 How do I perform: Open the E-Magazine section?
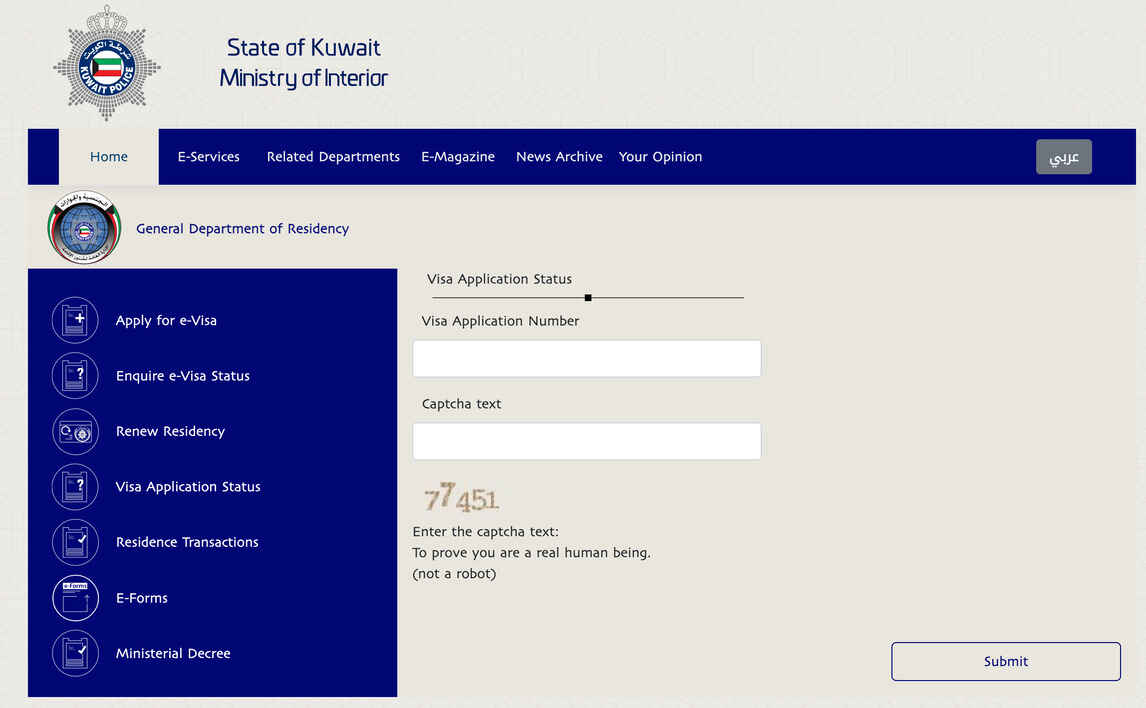point(457,156)
